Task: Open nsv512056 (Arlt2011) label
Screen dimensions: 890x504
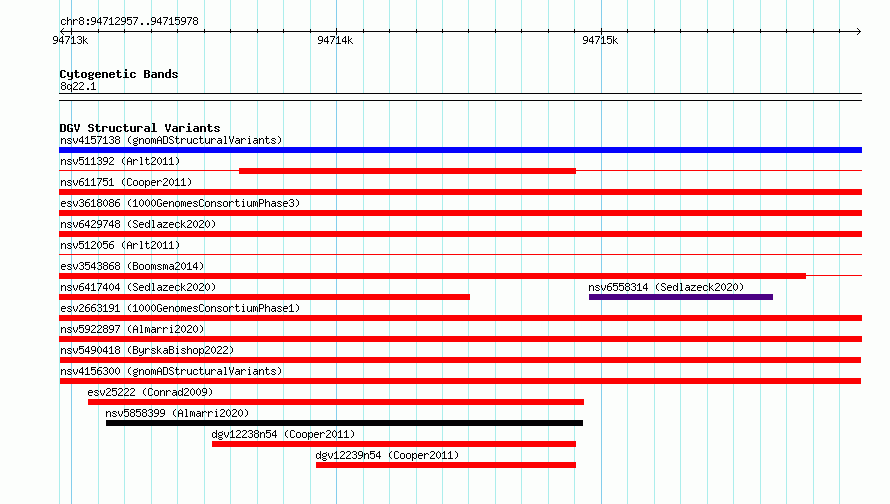Action: 120,245
